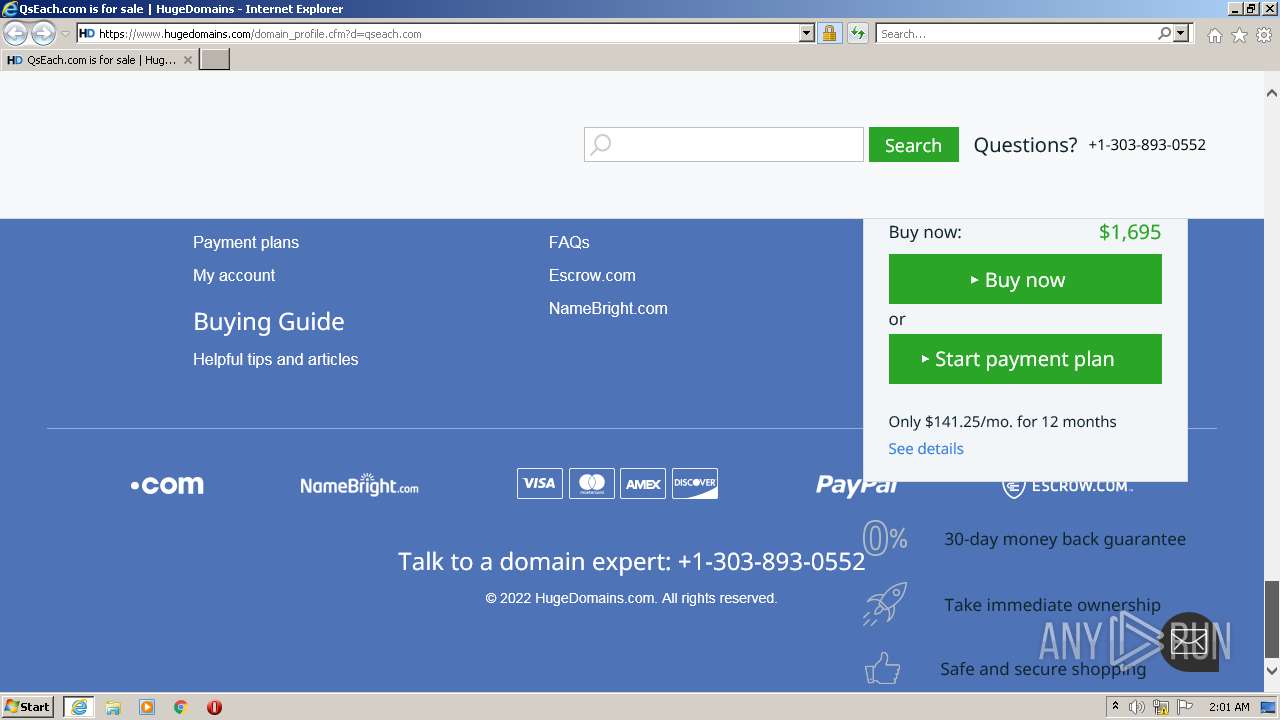Click the HugeDomains domain search field
The width and height of the screenshot is (1280, 720).
click(724, 145)
